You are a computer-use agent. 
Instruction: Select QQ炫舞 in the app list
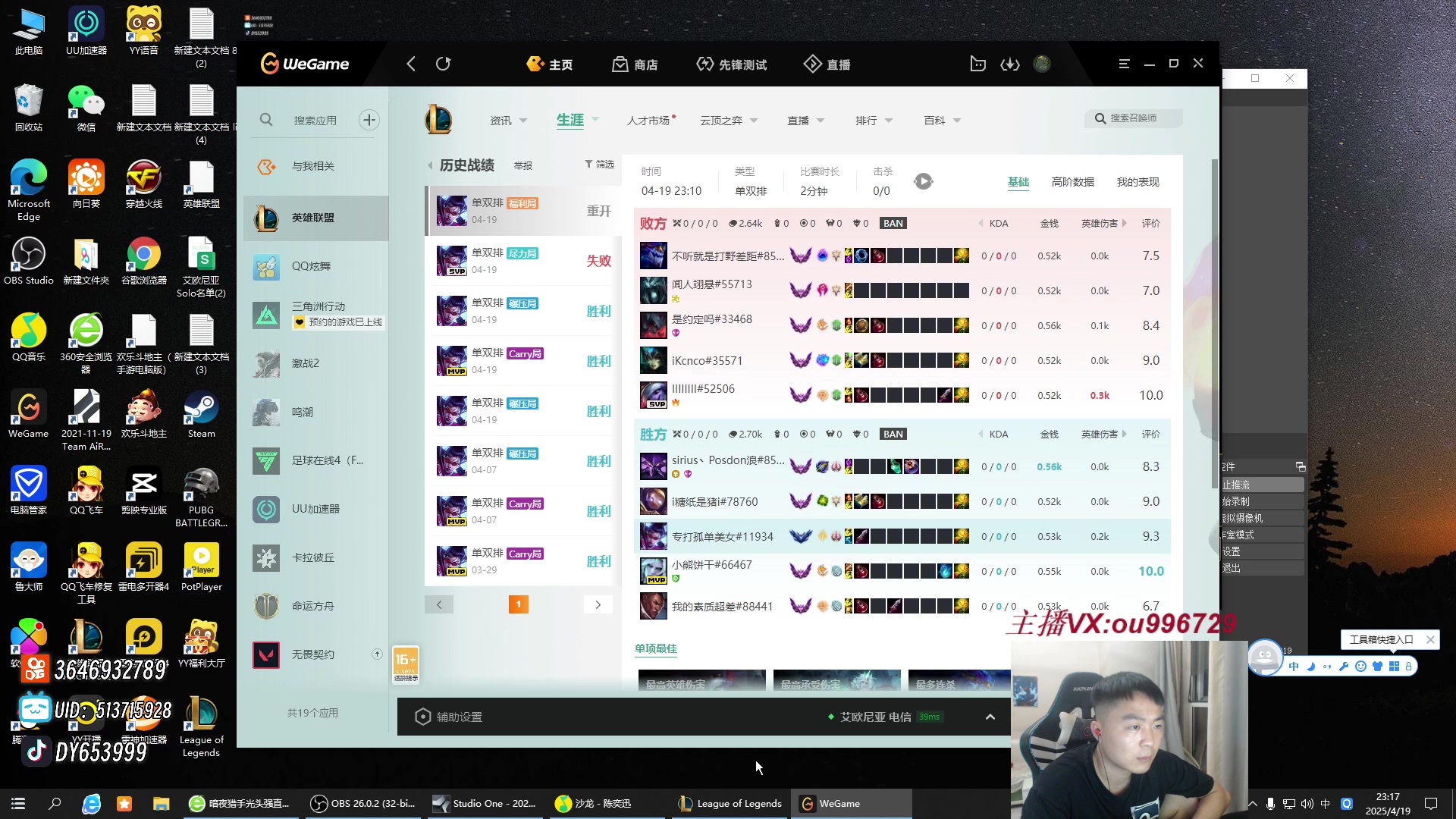pyautogui.click(x=315, y=266)
